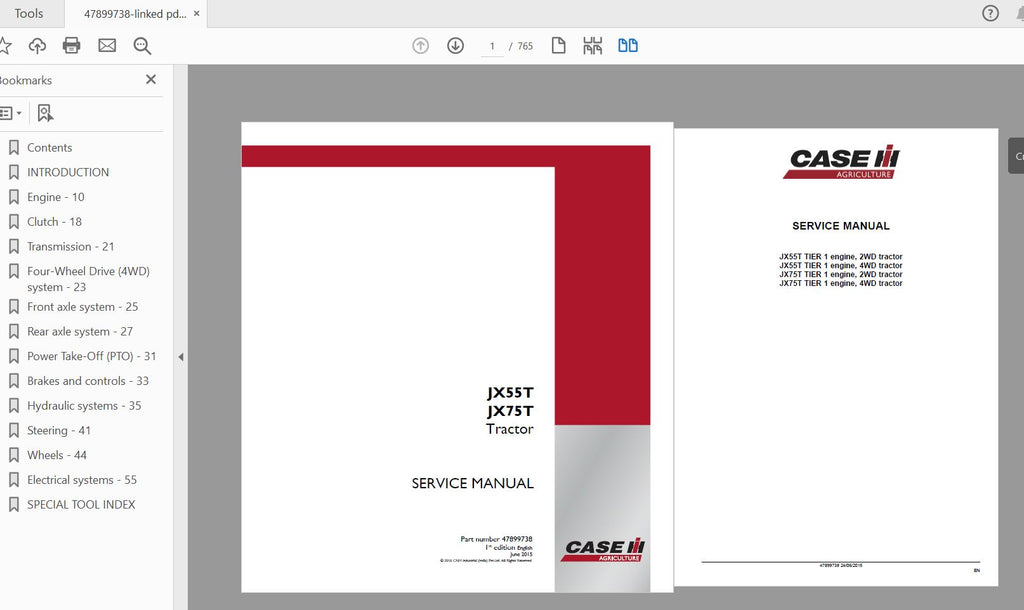Collapse the bookmarks pane with arrow handle

(181, 357)
